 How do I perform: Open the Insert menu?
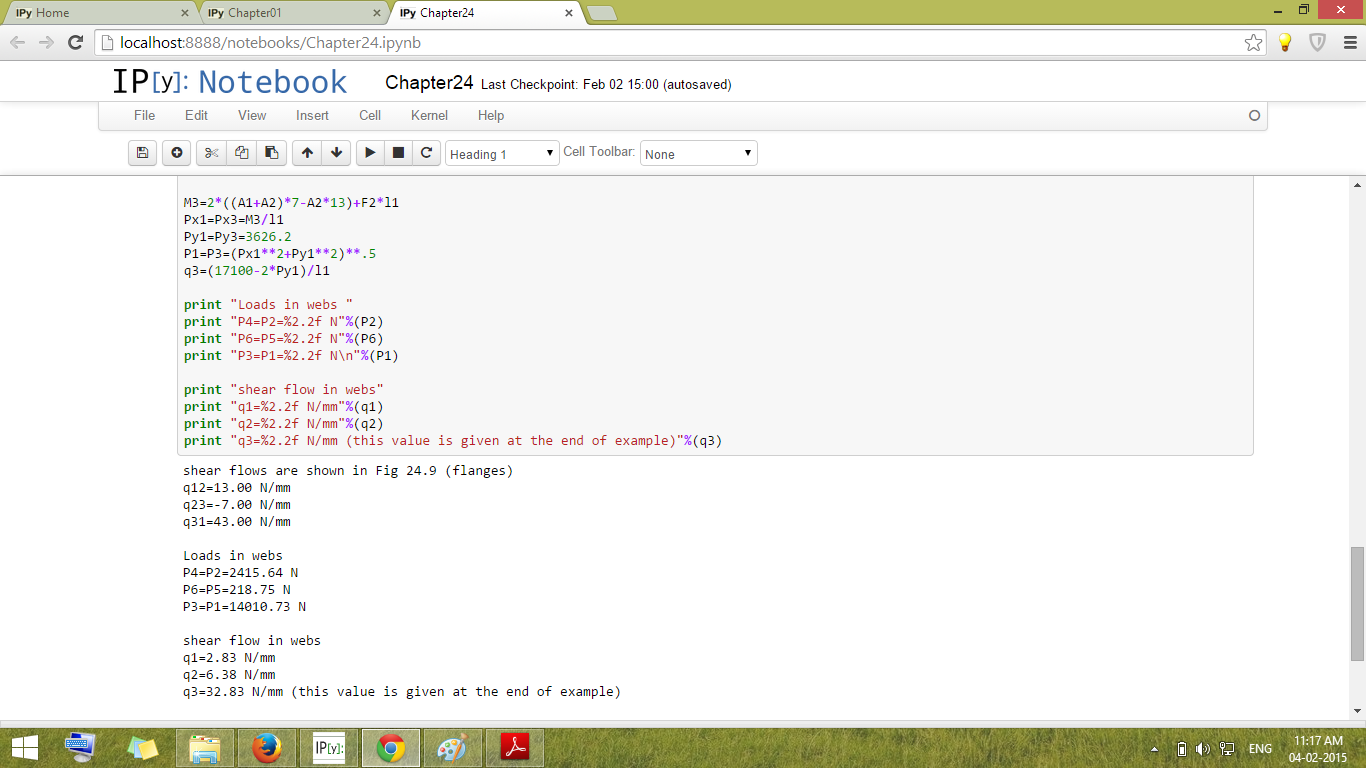312,116
